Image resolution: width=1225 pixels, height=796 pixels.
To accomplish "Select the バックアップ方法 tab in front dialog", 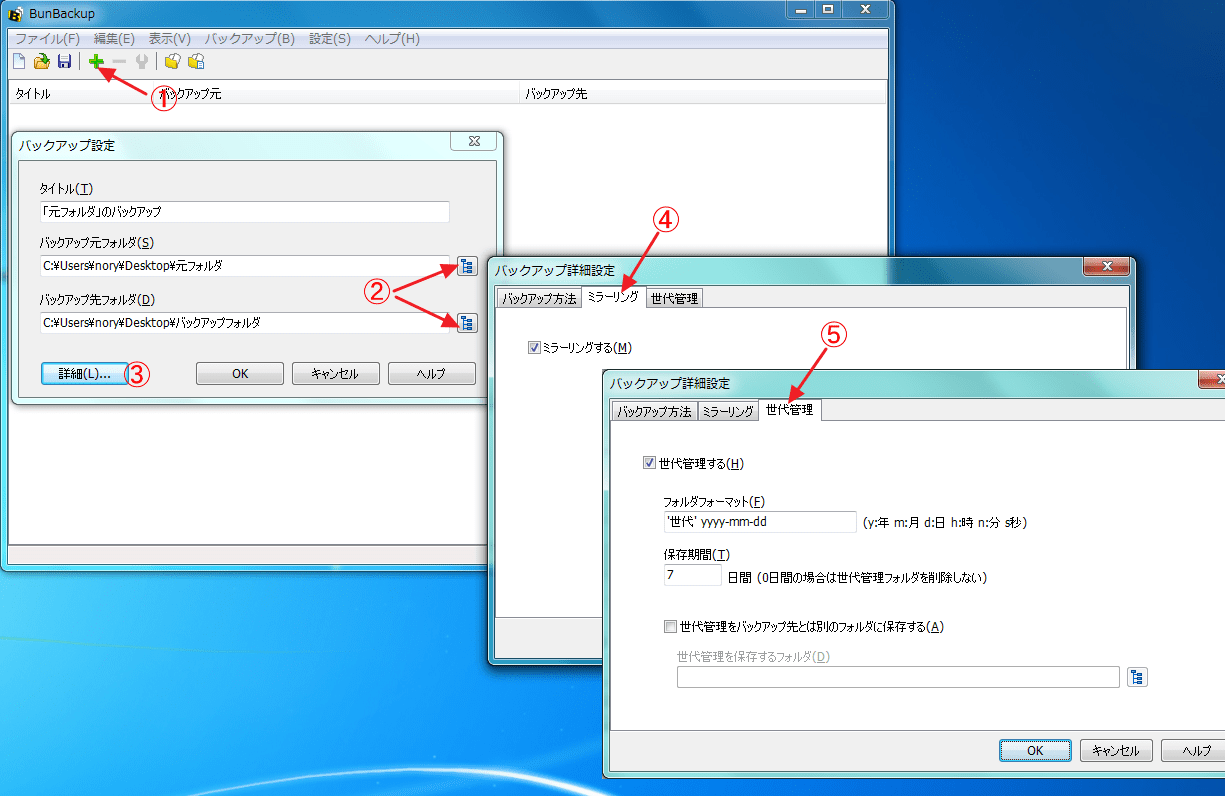I will 654,411.
